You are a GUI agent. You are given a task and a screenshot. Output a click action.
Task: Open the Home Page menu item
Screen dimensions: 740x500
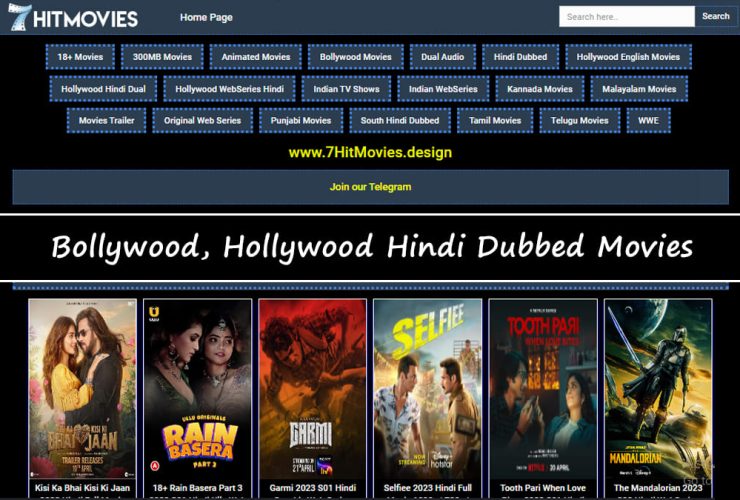(206, 17)
